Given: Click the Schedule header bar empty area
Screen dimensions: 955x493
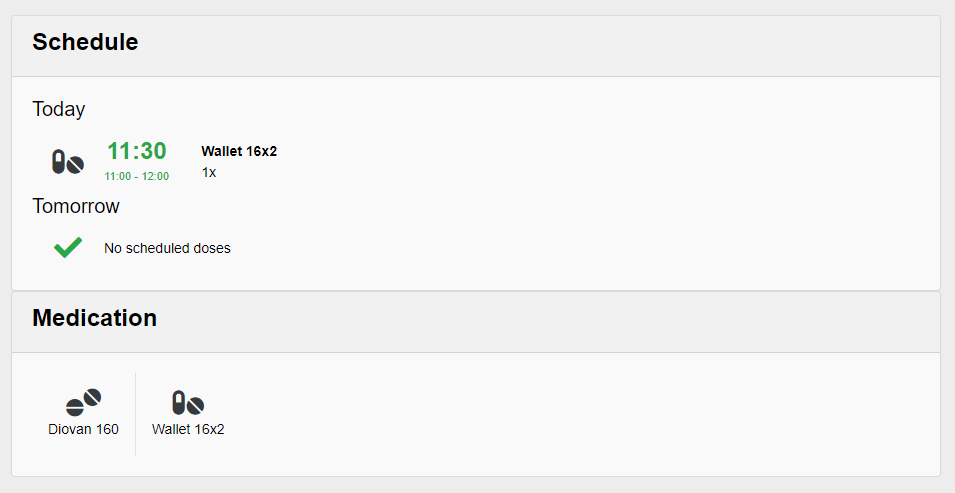Looking at the screenshot, I should tap(536, 46).
